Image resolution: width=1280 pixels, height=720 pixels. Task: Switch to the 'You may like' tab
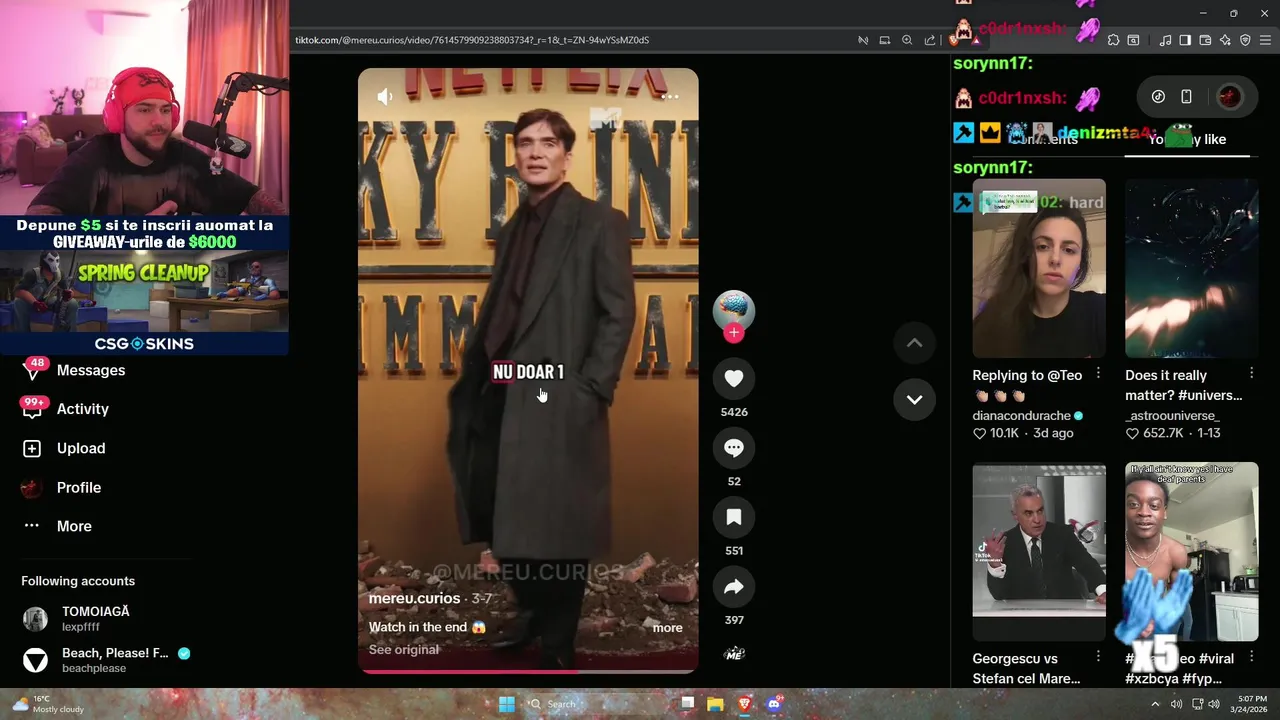point(1187,140)
